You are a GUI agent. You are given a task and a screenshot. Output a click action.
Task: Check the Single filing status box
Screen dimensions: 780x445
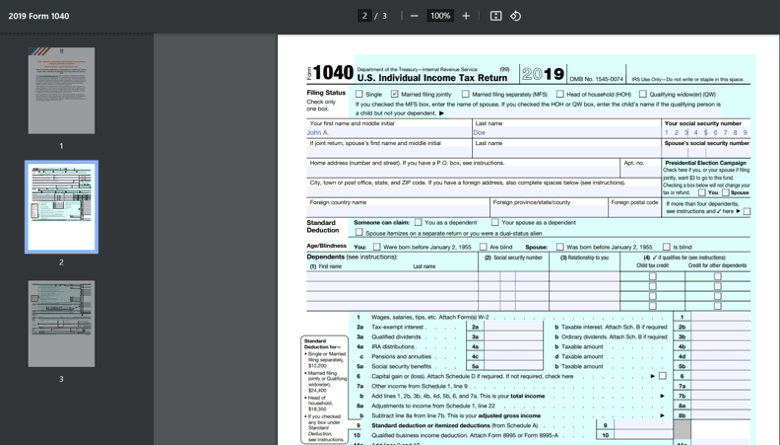[359, 94]
